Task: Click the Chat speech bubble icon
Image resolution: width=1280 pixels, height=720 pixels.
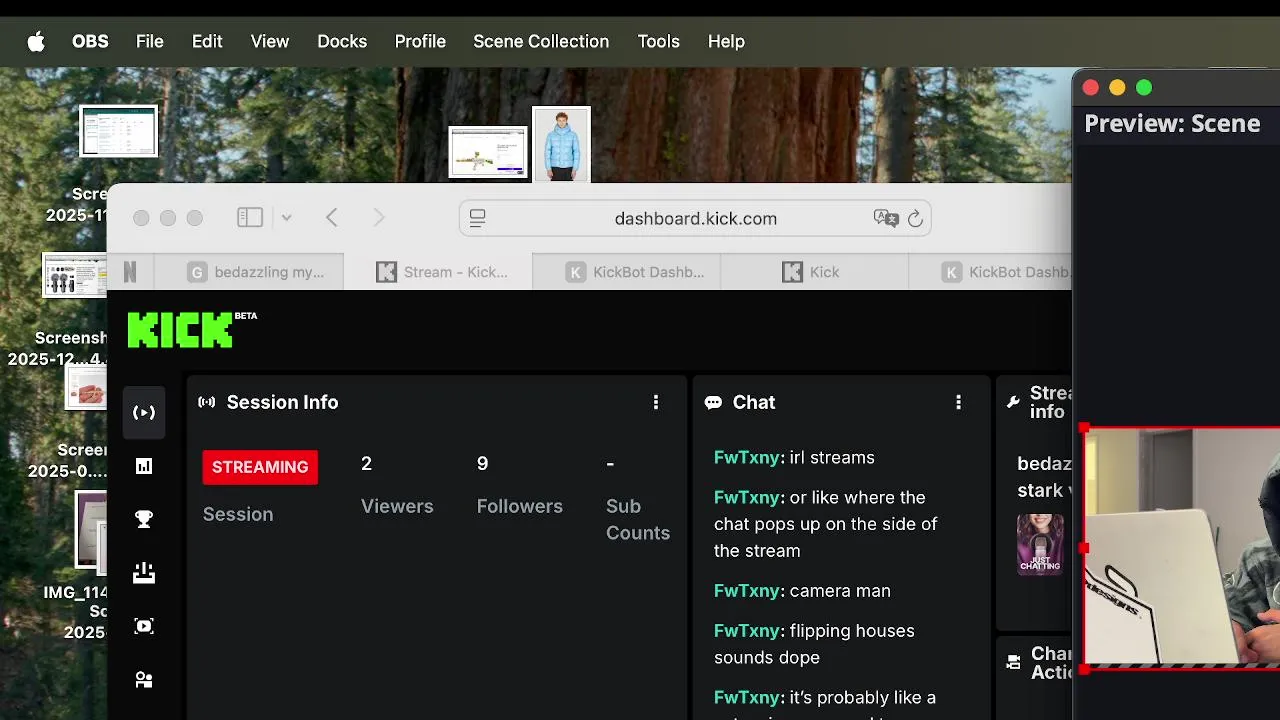Action: (713, 402)
